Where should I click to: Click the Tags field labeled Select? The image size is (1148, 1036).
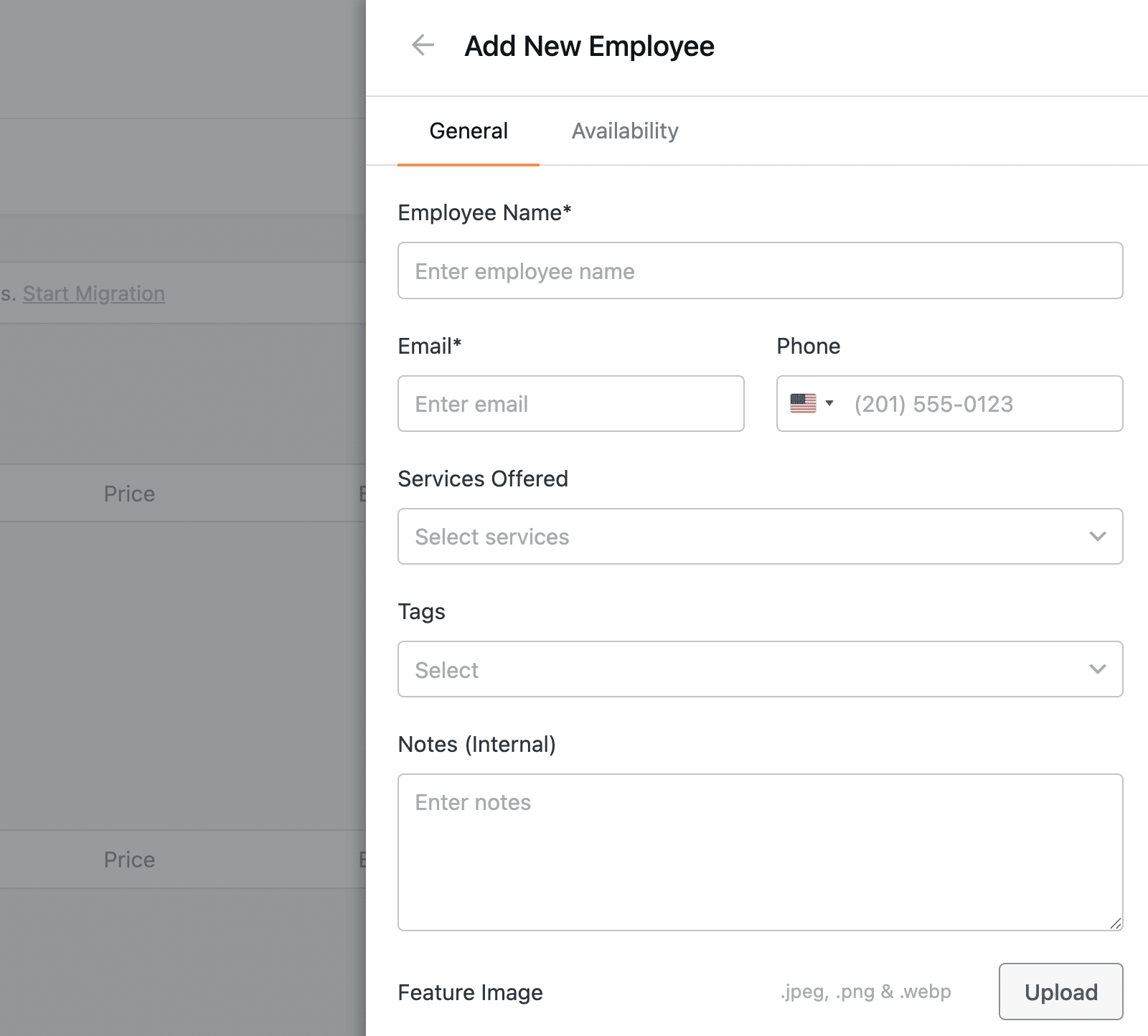click(447, 669)
